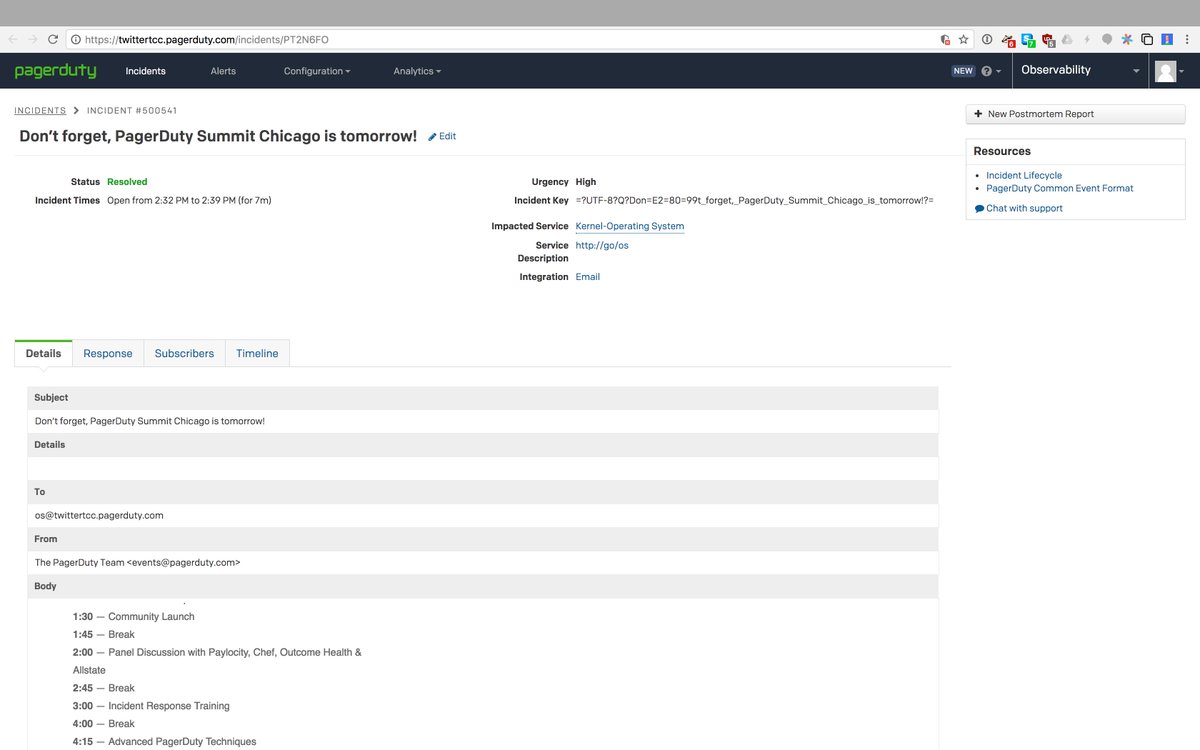Viewport: 1200px width, 750px height.
Task: Open the uBlock shield extension icon
Action: [1048, 40]
